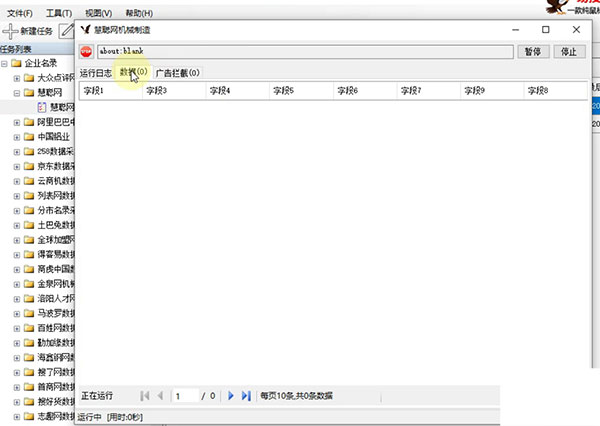Minimize the 慧聪网机械制造 dialog

click(516, 29)
